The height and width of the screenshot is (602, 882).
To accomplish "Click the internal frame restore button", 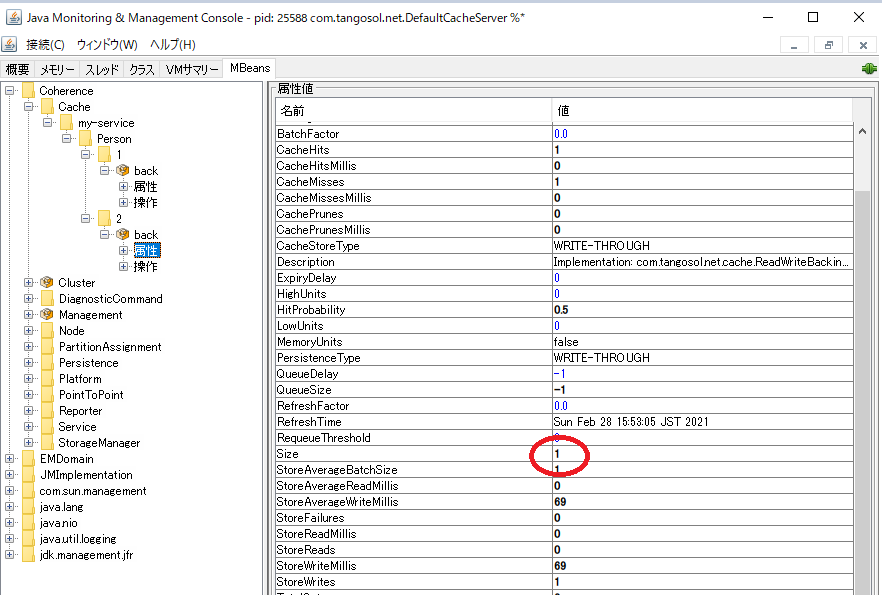I will 829,45.
